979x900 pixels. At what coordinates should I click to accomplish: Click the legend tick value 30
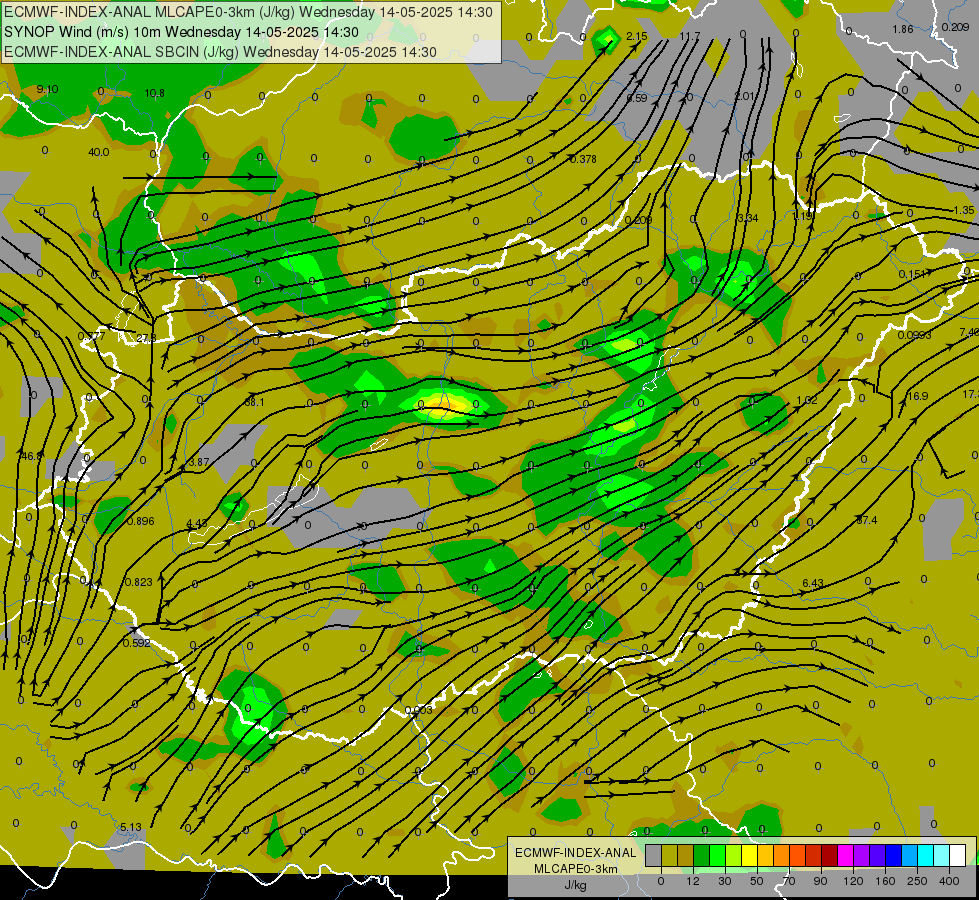coord(725,881)
